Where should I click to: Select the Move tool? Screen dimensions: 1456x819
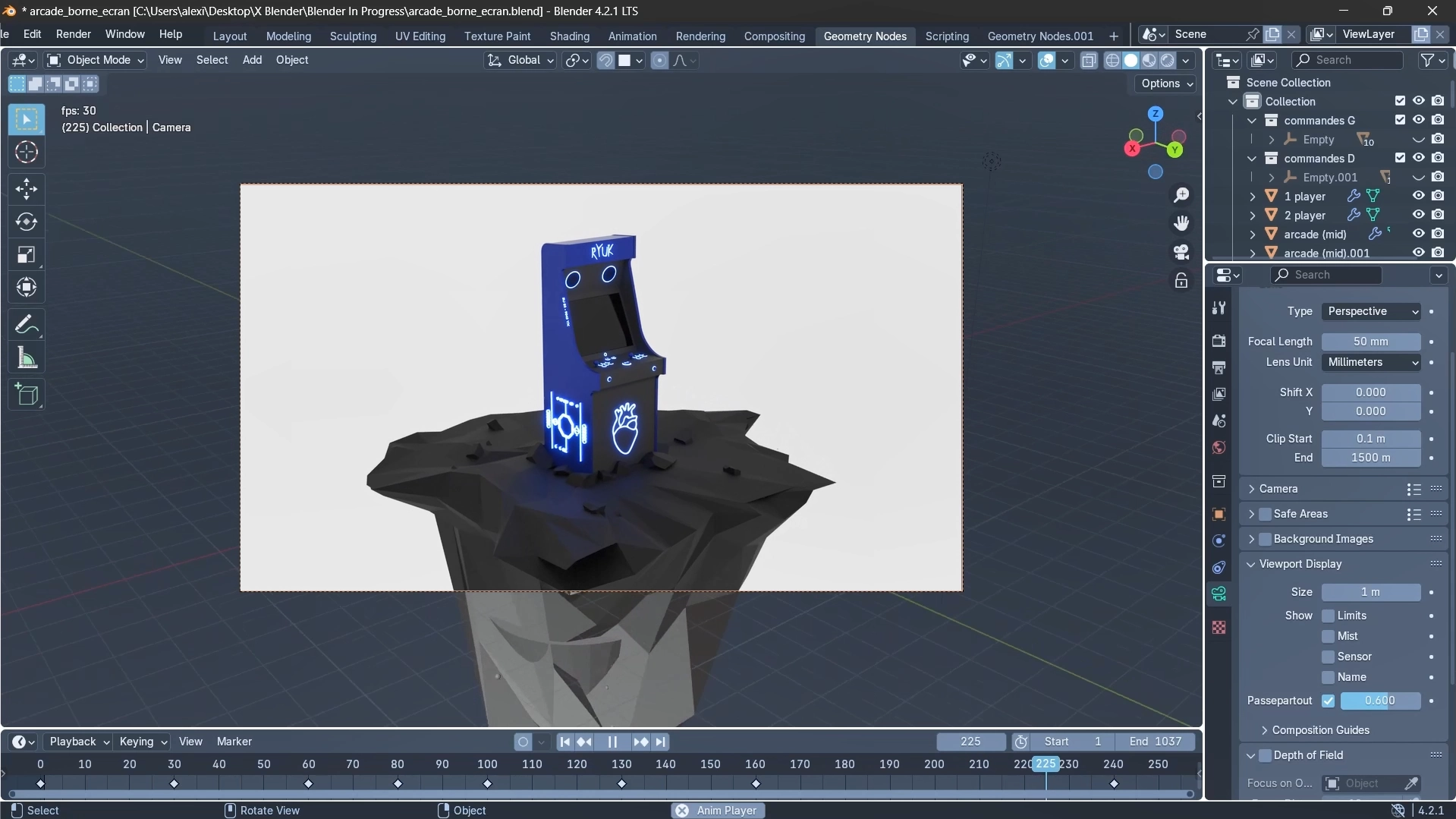point(27,188)
